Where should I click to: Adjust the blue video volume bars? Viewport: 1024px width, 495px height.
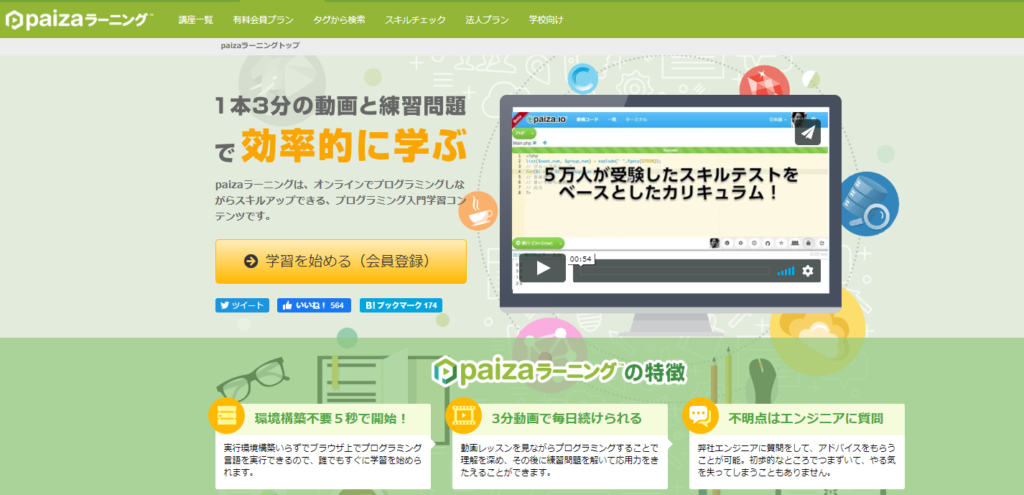[786, 271]
